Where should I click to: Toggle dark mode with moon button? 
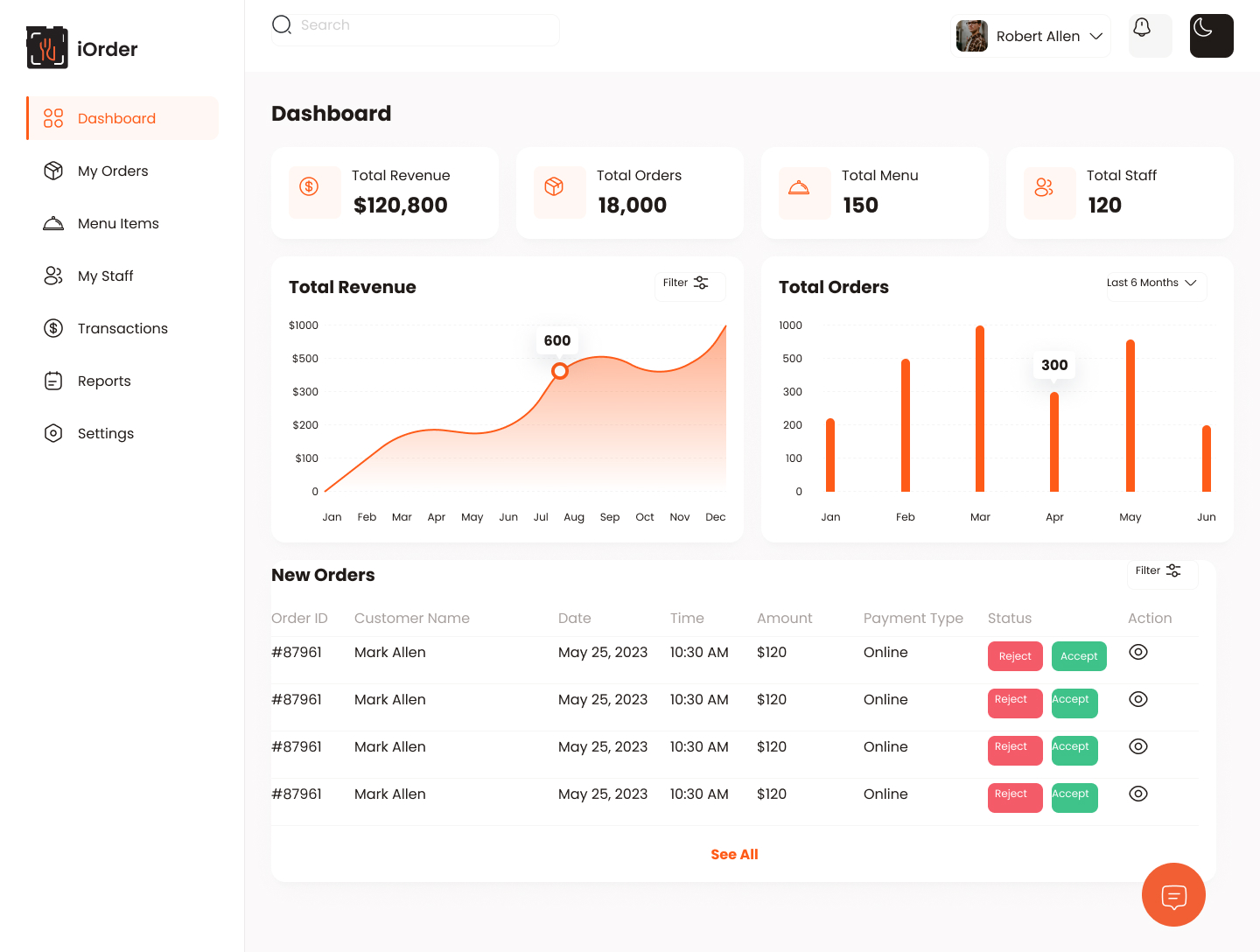coord(1211,36)
